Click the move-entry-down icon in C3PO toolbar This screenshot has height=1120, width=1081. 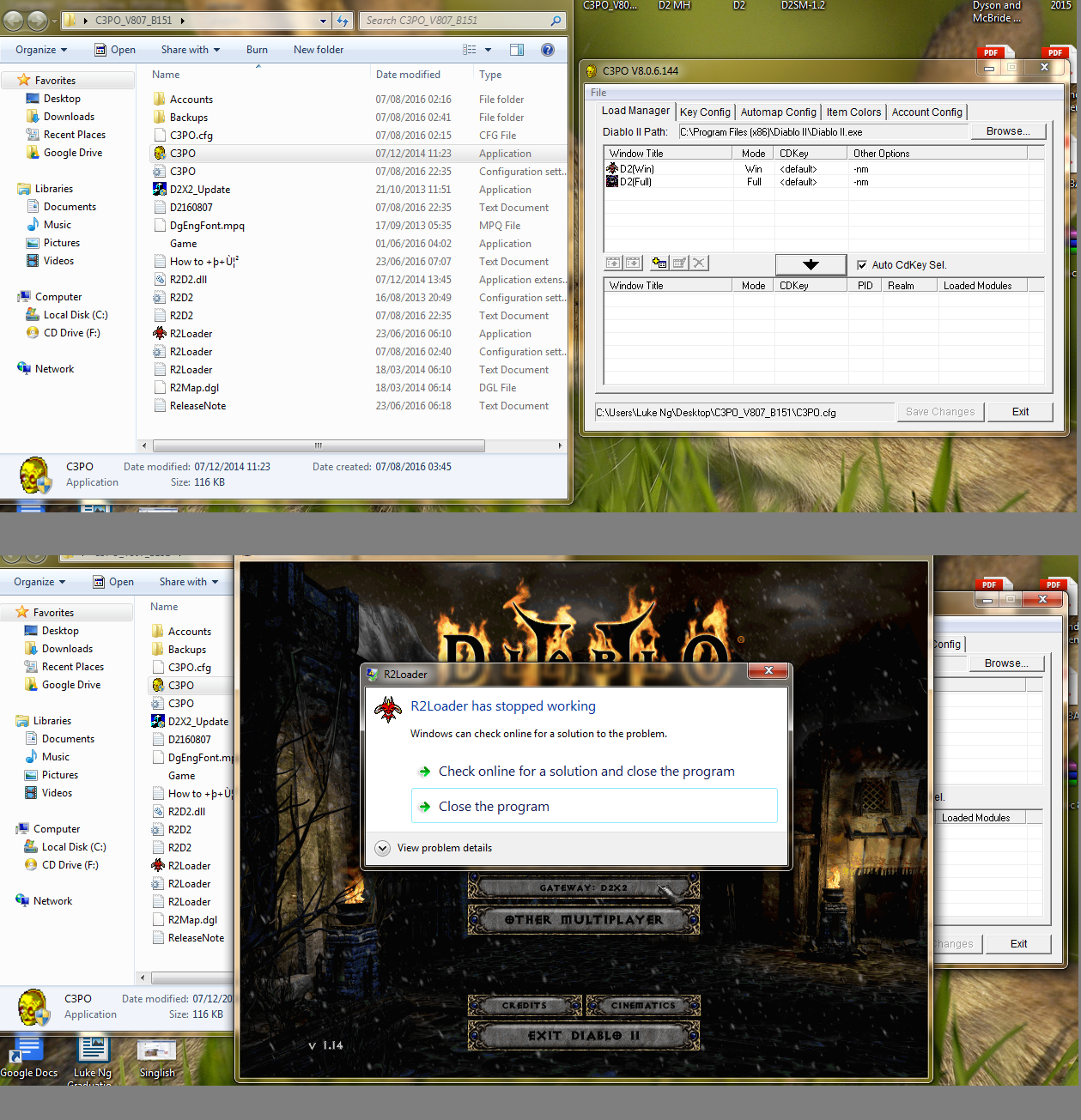tap(633, 263)
